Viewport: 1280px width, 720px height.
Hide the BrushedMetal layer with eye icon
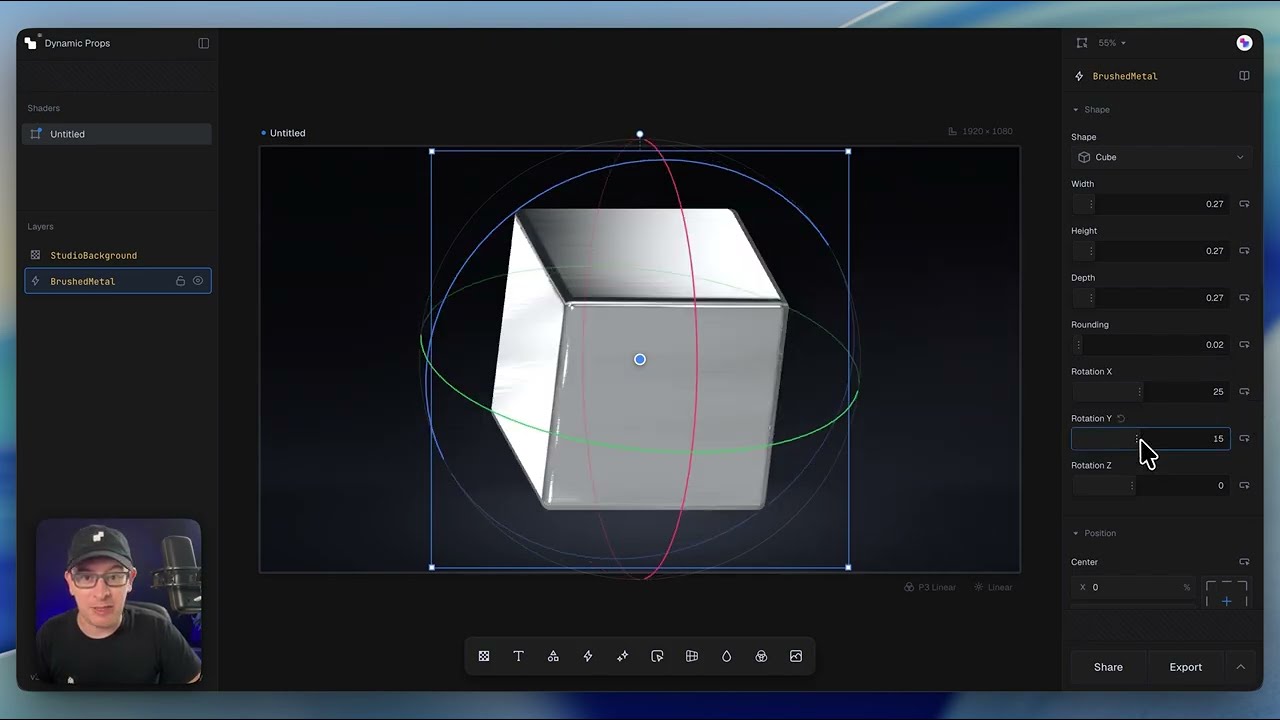pyautogui.click(x=198, y=281)
